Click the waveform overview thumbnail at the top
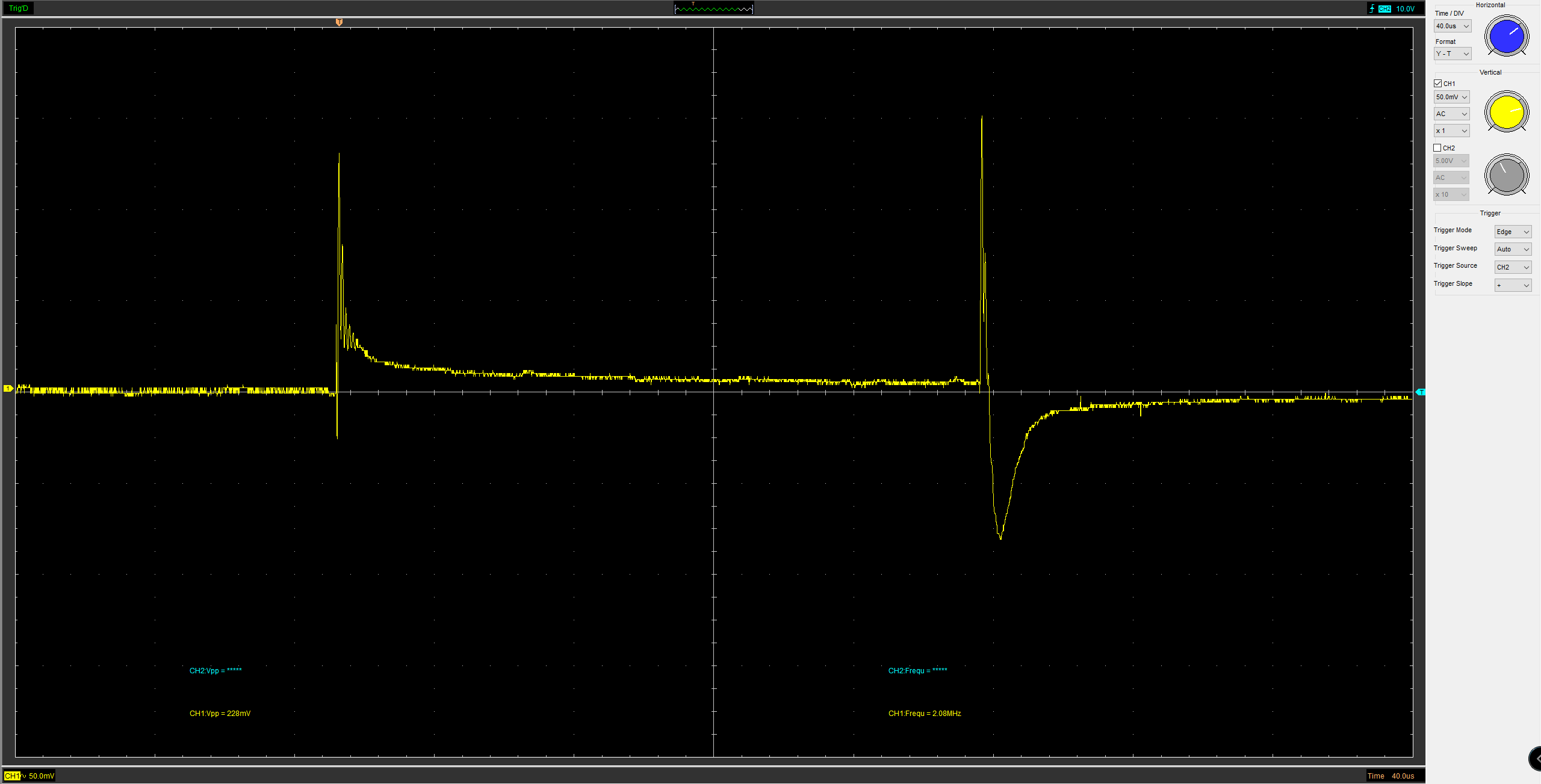The height and width of the screenshot is (784, 1541). tap(713, 8)
